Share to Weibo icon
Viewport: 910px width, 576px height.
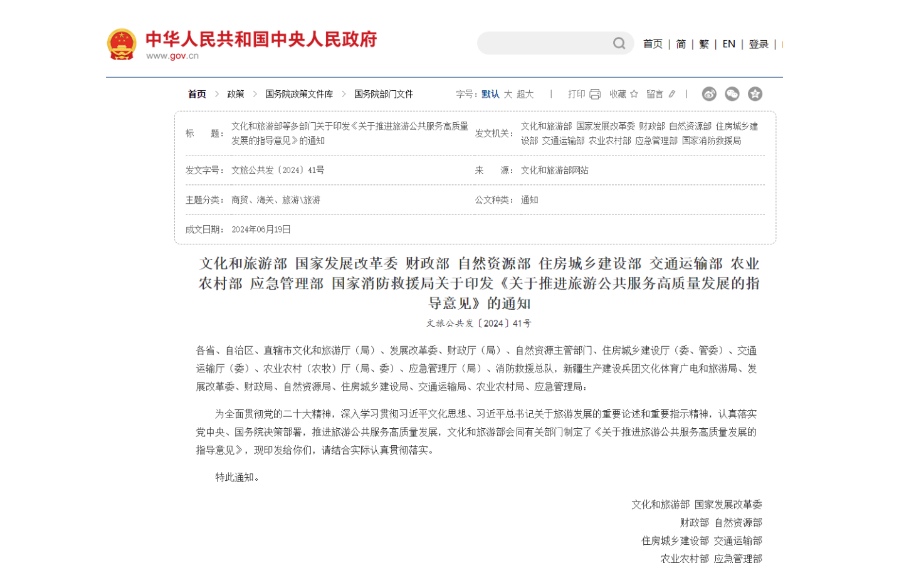(x=709, y=94)
